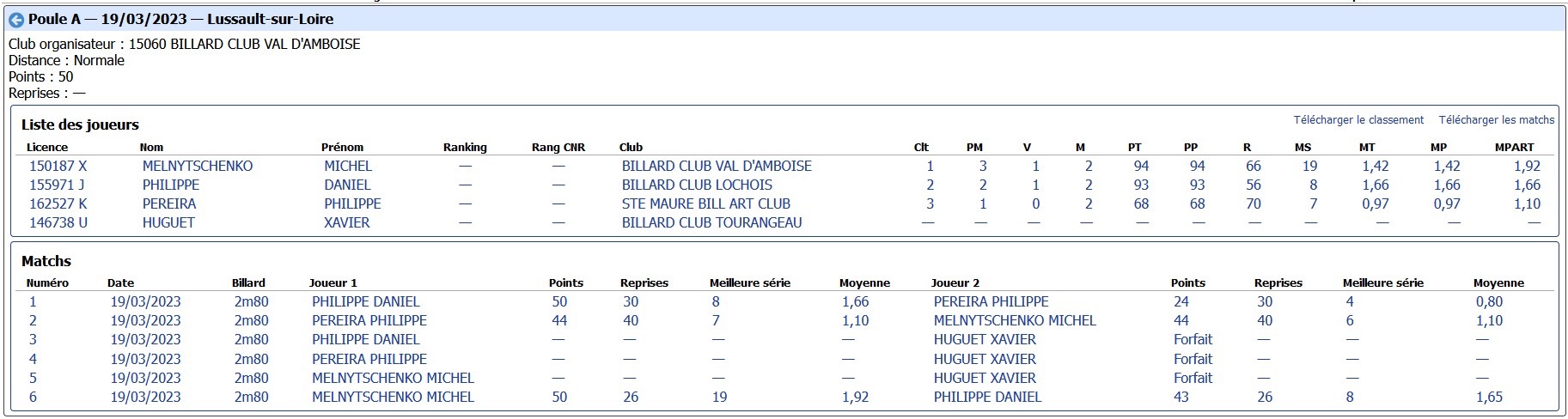The image size is (1568, 419).
Task: Click PT value 68 in Pereira's row
Action: (1141, 203)
